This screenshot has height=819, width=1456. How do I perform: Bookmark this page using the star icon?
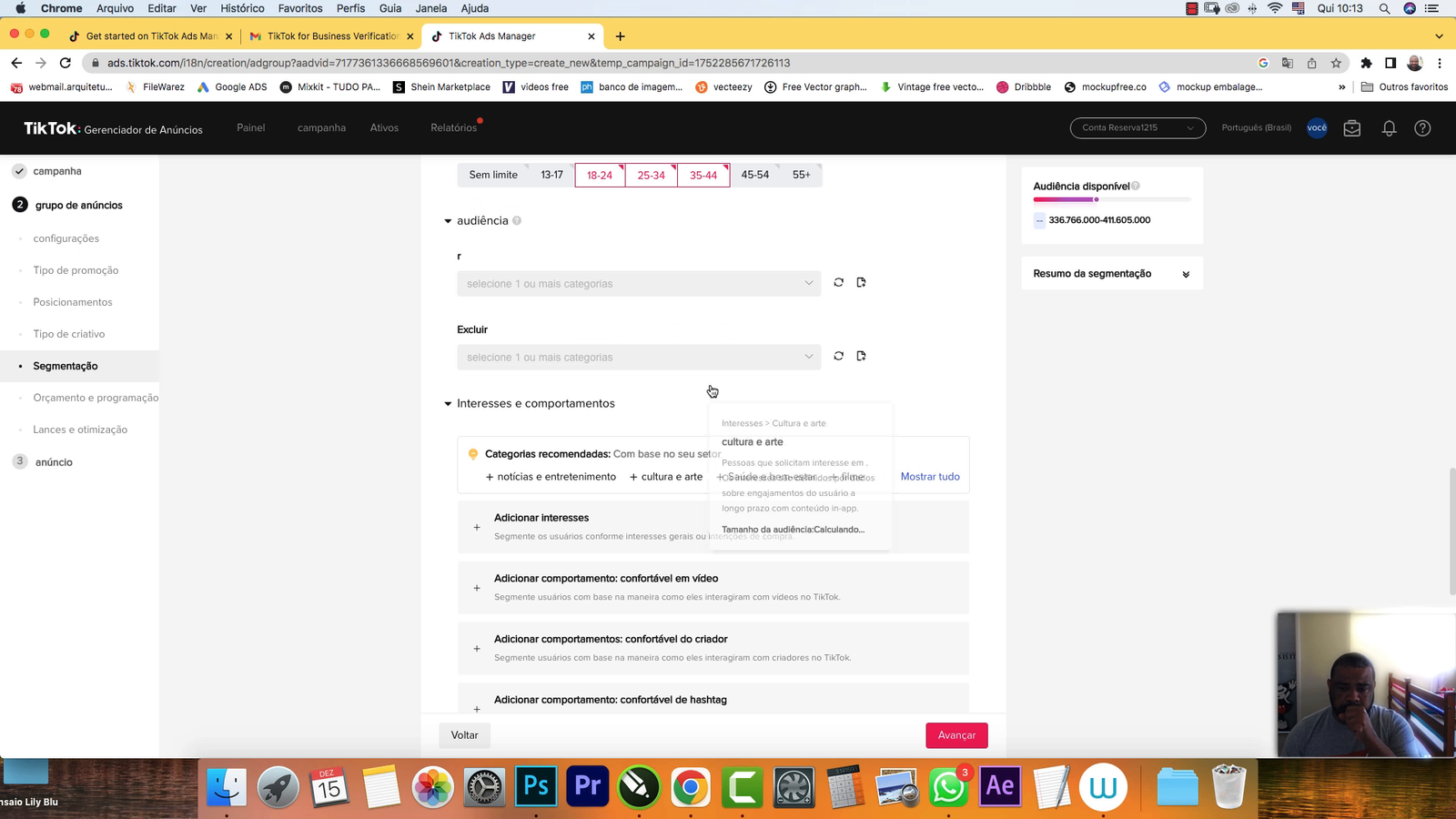click(1336, 63)
